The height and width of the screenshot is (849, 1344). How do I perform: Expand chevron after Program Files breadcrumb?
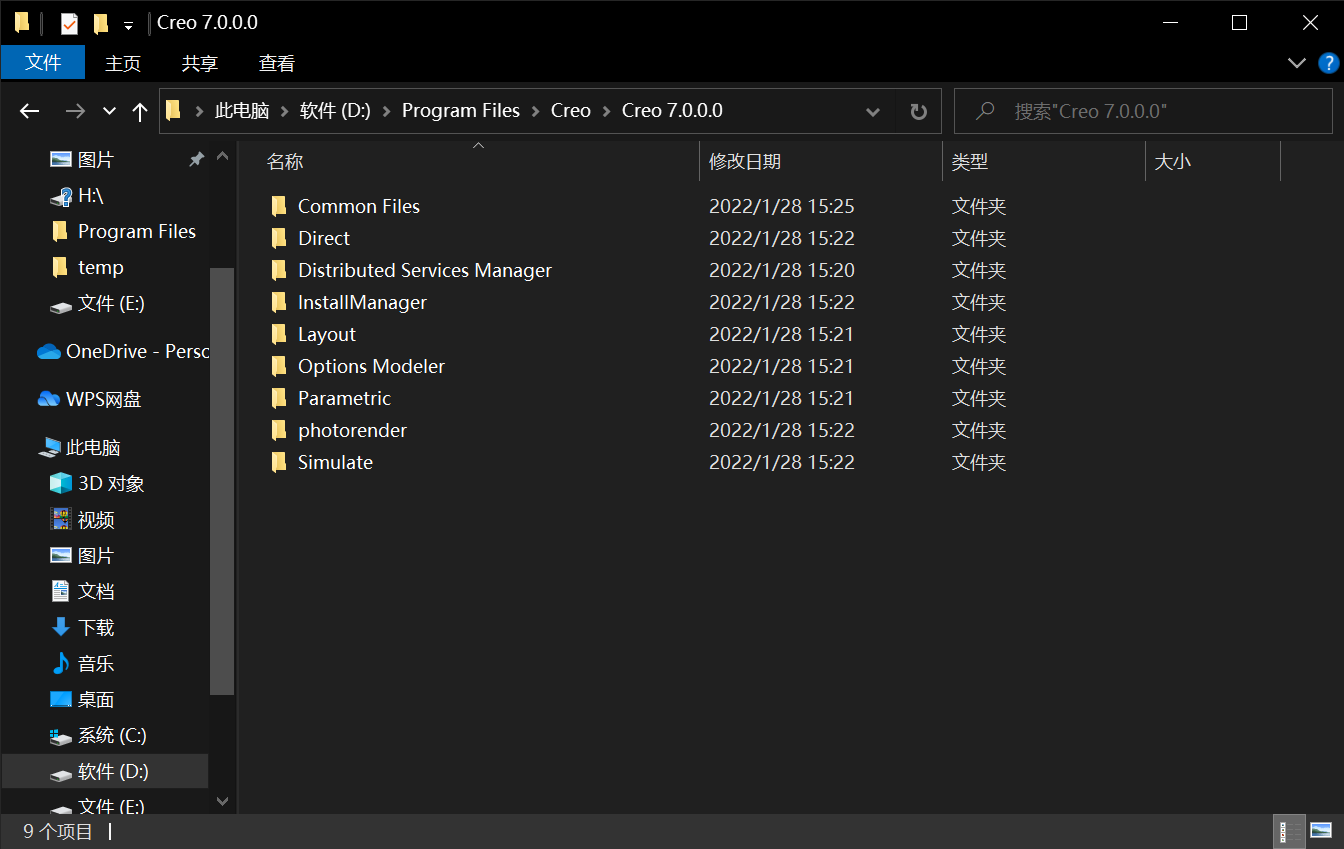tap(536, 111)
